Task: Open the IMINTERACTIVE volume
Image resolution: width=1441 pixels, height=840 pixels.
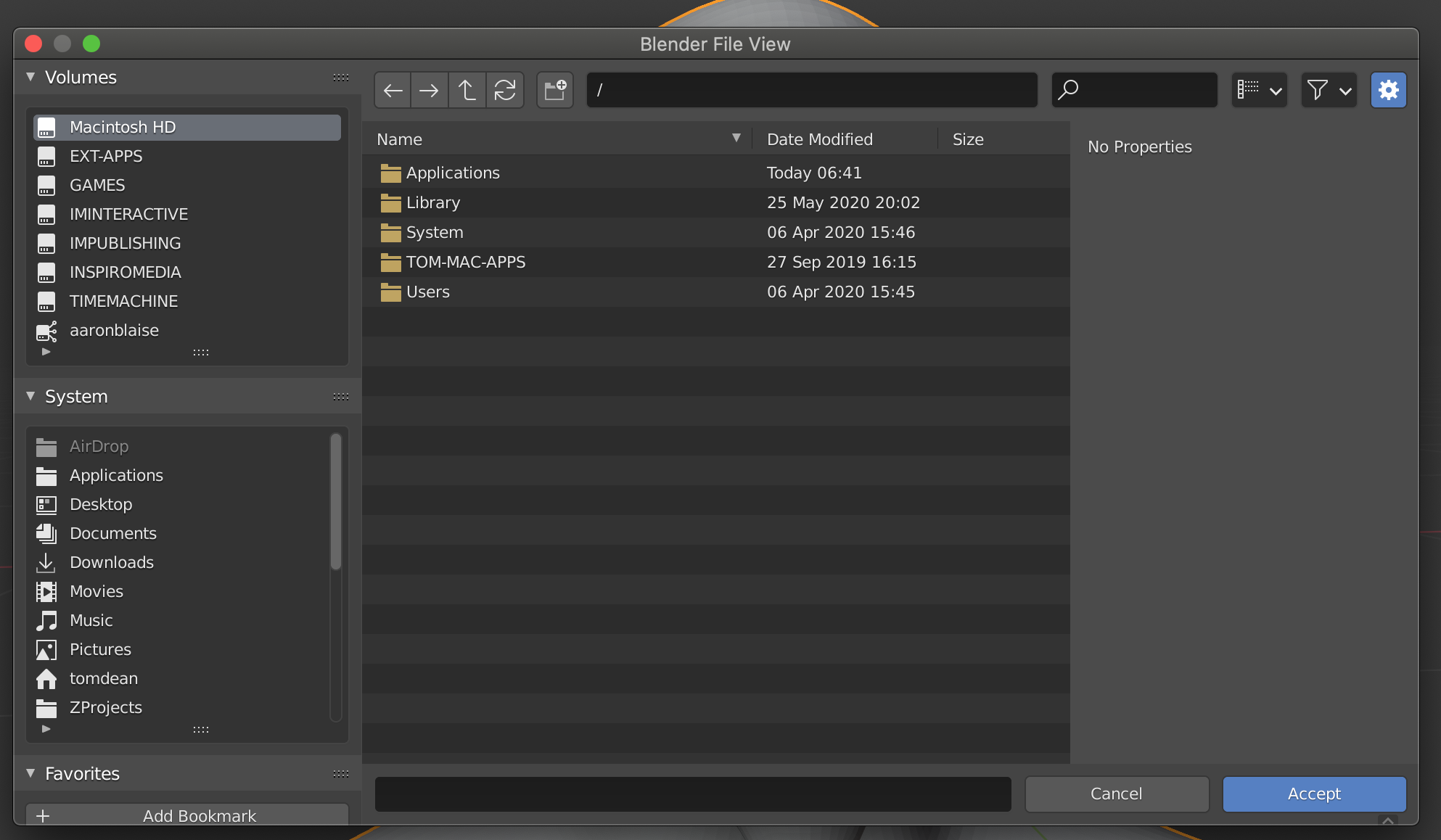Action: pos(187,214)
